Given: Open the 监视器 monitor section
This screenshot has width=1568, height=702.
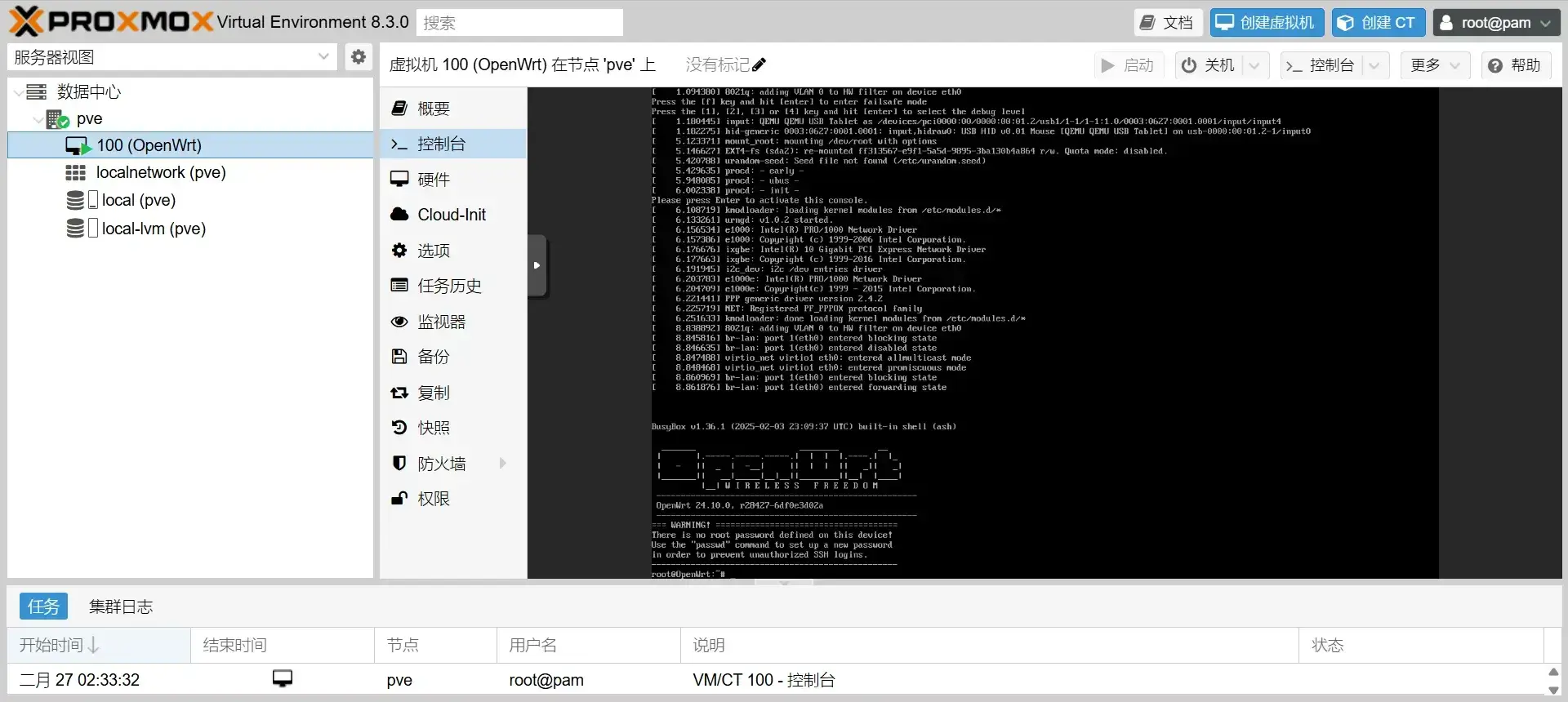Looking at the screenshot, I should pyautogui.click(x=441, y=322).
